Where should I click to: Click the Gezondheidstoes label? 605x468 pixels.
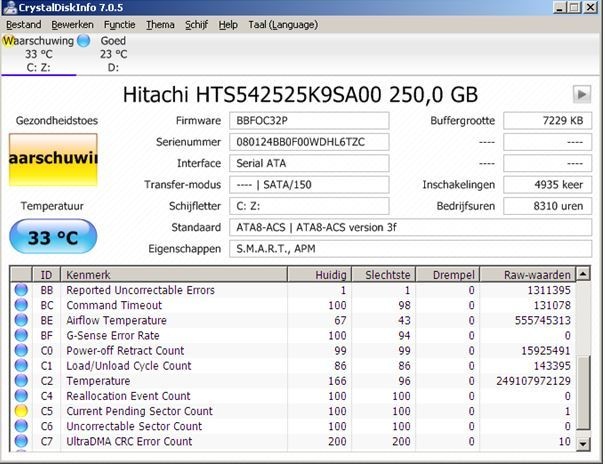[x=57, y=121]
